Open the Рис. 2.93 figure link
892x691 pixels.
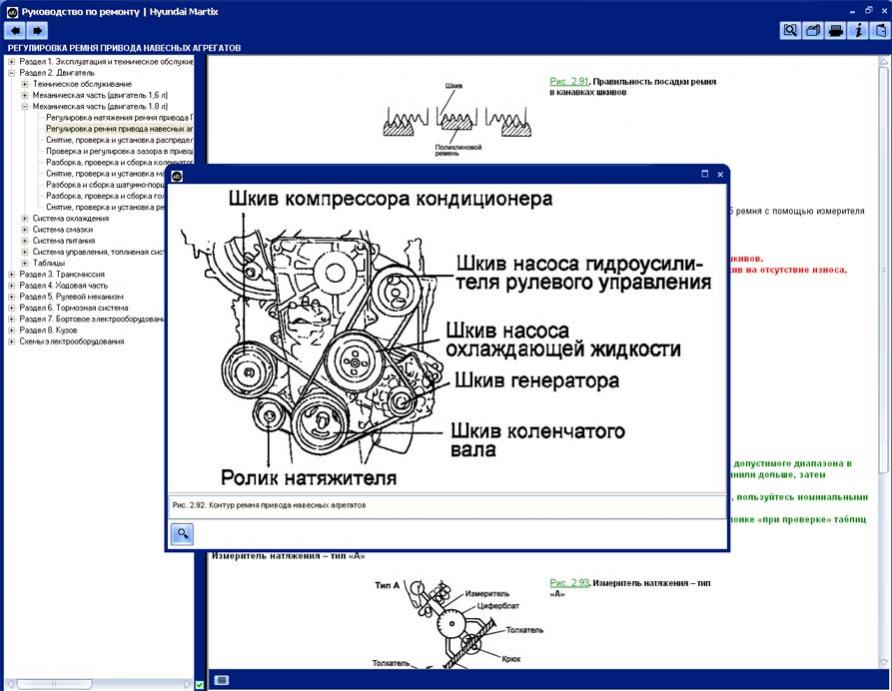569,583
